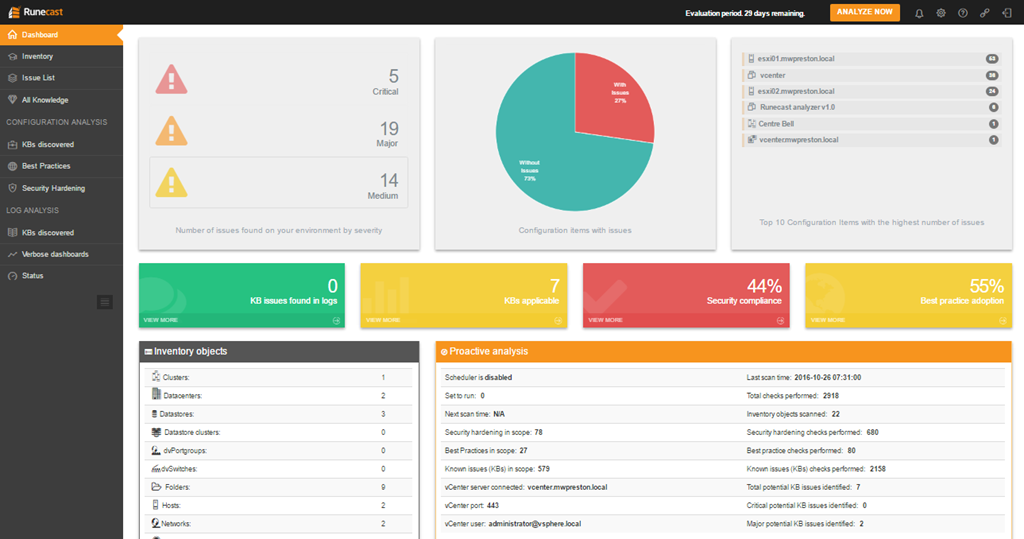
Task: Click the Medium issues count 14
Action: 389,180
